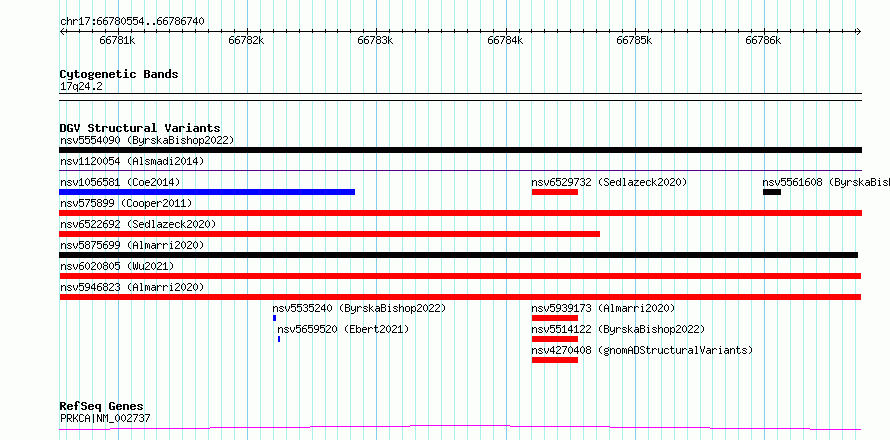Viewport: 890px width, 440px height.
Task: Click the 66786k ruler position
Action: point(763,40)
